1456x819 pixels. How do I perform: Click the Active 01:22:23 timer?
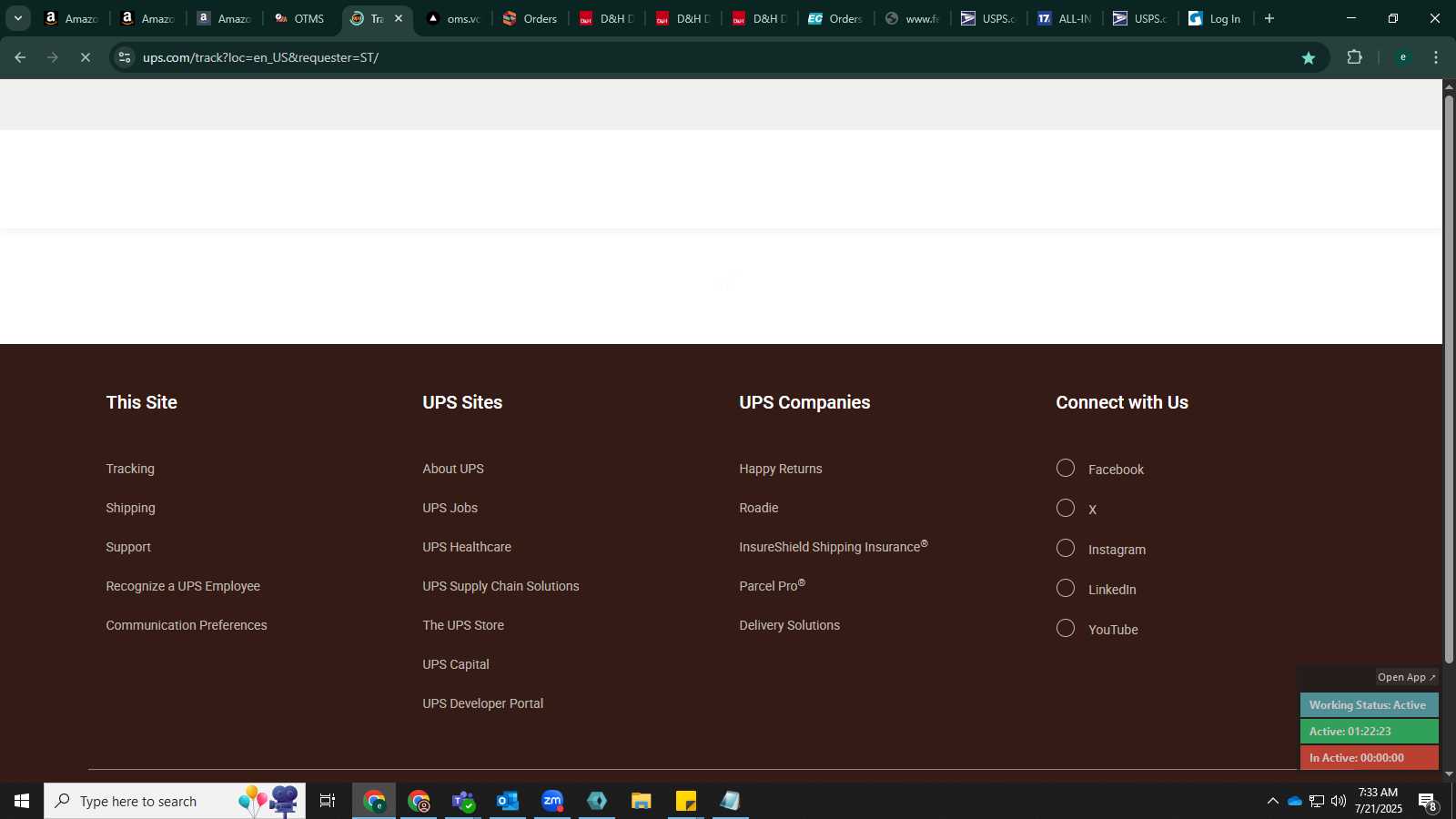tap(1369, 732)
